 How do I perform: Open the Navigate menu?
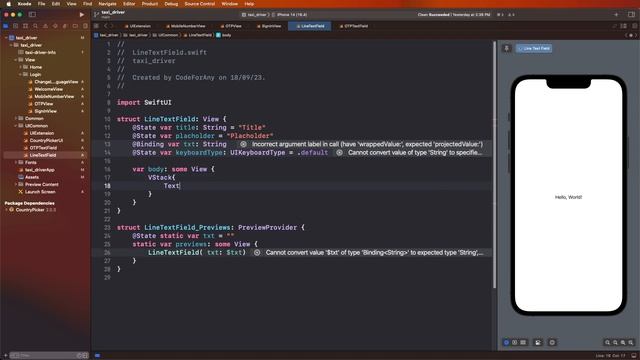107,4
